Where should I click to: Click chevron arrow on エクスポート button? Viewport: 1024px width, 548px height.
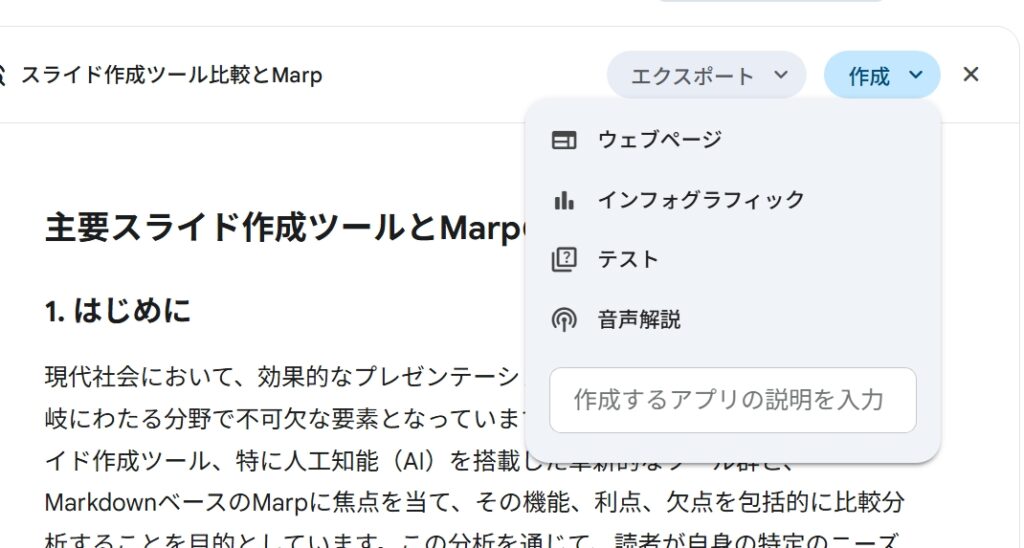[x=781, y=75]
